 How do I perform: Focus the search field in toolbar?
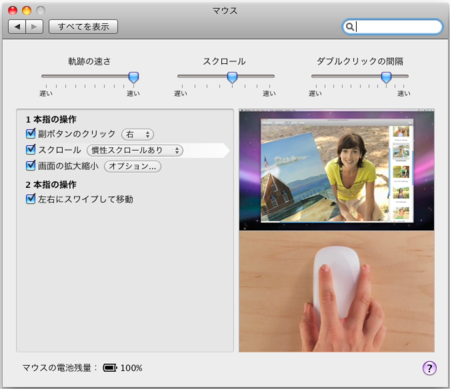(392, 27)
